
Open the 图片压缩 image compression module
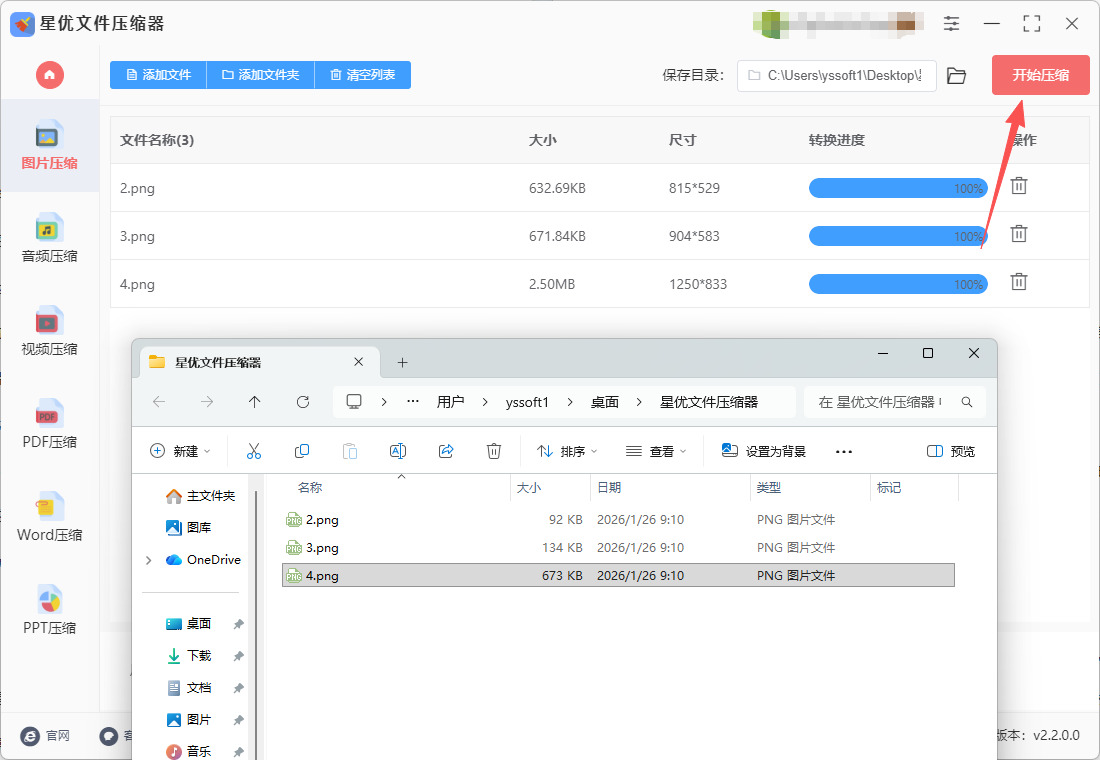click(x=49, y=146)
